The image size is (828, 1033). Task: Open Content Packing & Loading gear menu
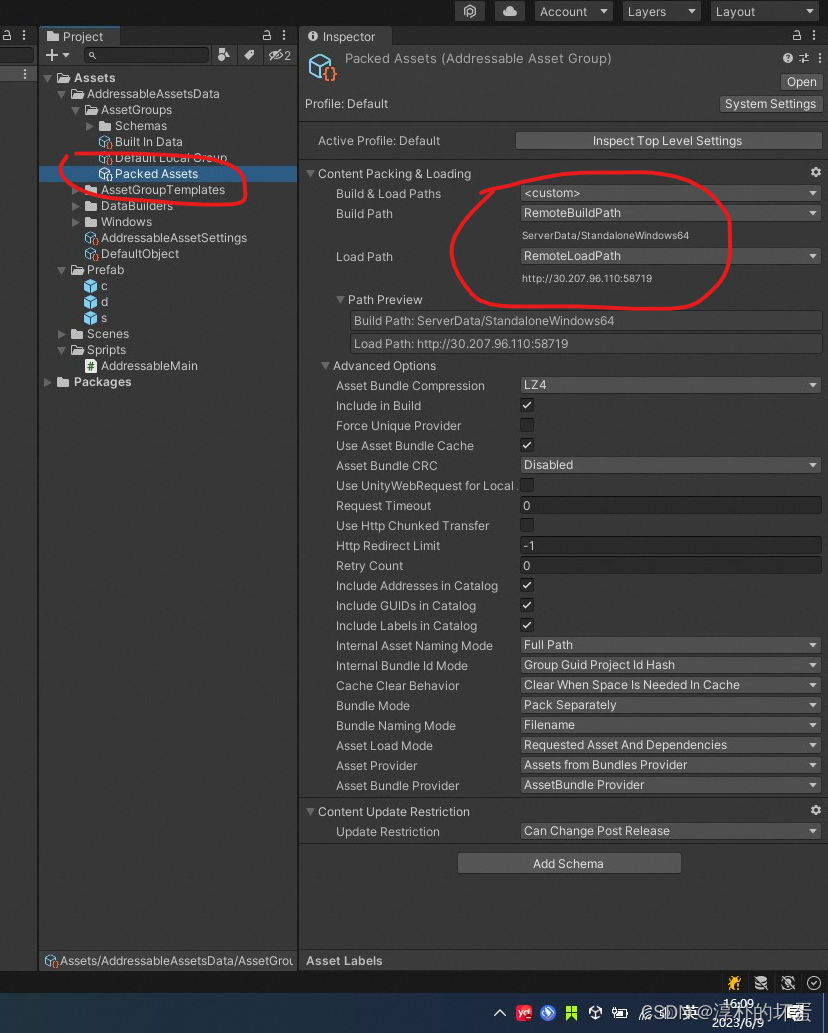click(815, 172)
